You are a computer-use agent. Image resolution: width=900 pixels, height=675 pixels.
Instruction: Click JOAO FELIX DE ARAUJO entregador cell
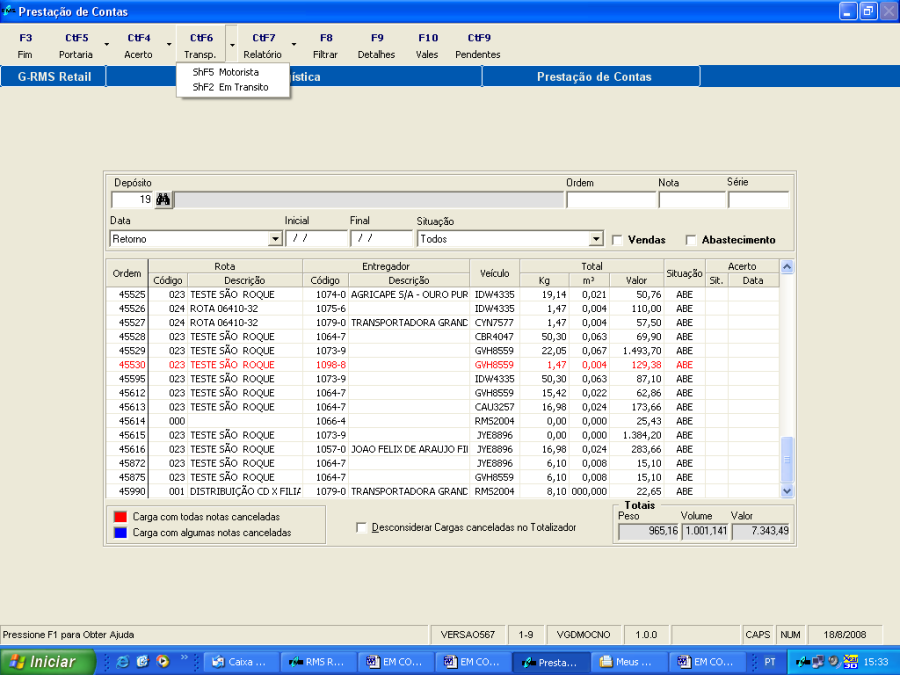click(409, 449)
